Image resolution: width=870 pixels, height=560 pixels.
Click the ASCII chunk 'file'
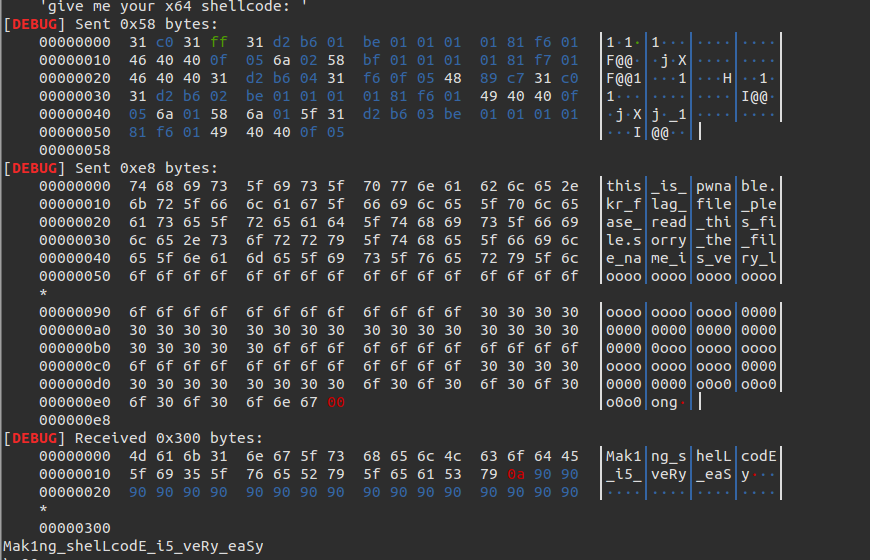(x=714, y=204)
